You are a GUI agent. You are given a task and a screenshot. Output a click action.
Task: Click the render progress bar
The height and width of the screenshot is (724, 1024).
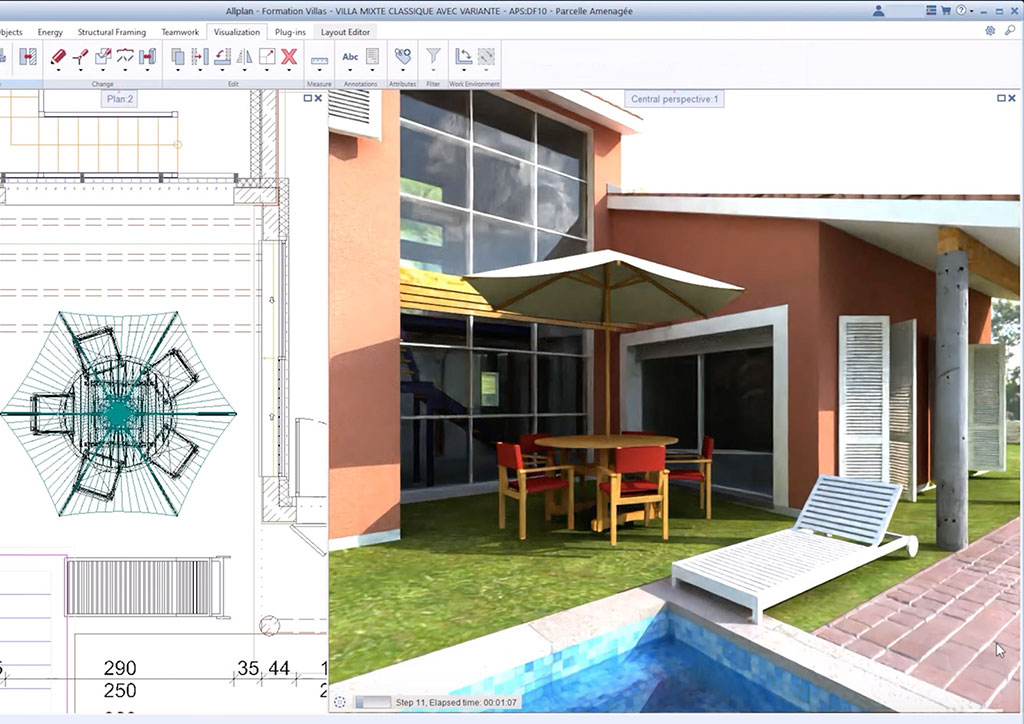coord(374,703)
